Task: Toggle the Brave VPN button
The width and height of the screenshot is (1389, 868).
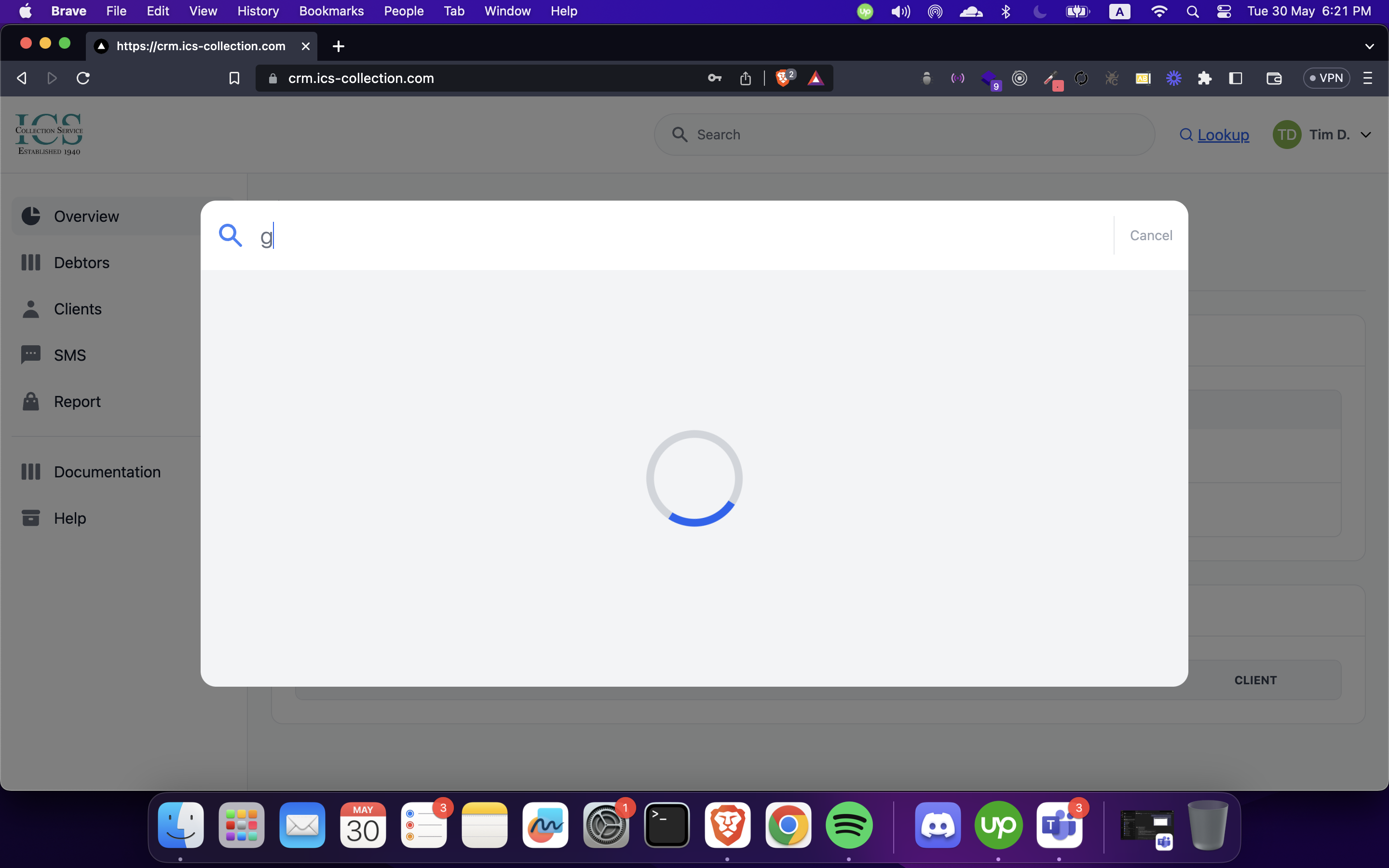Action: point(1326,78)
